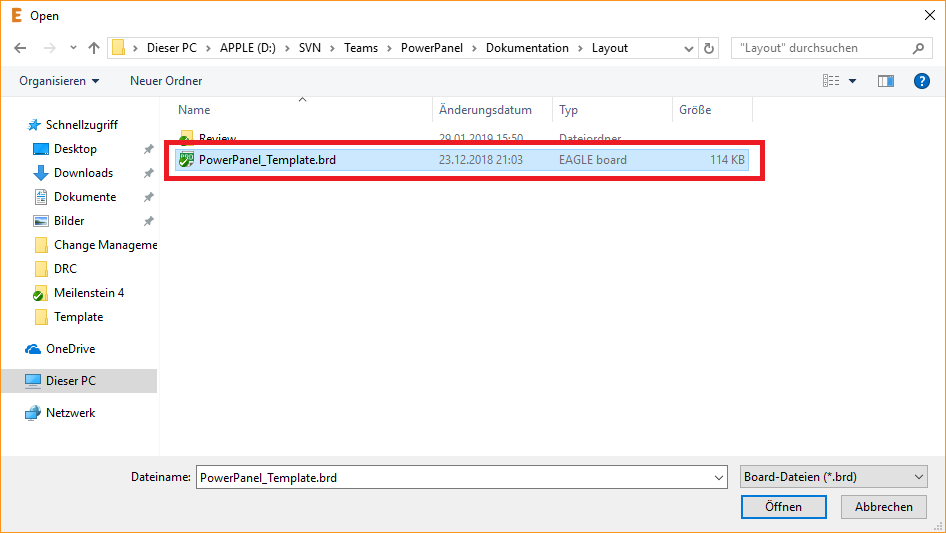Expand the Dateiname history dropdown arrow
946x533 pixels.
(x=718, y=478)
